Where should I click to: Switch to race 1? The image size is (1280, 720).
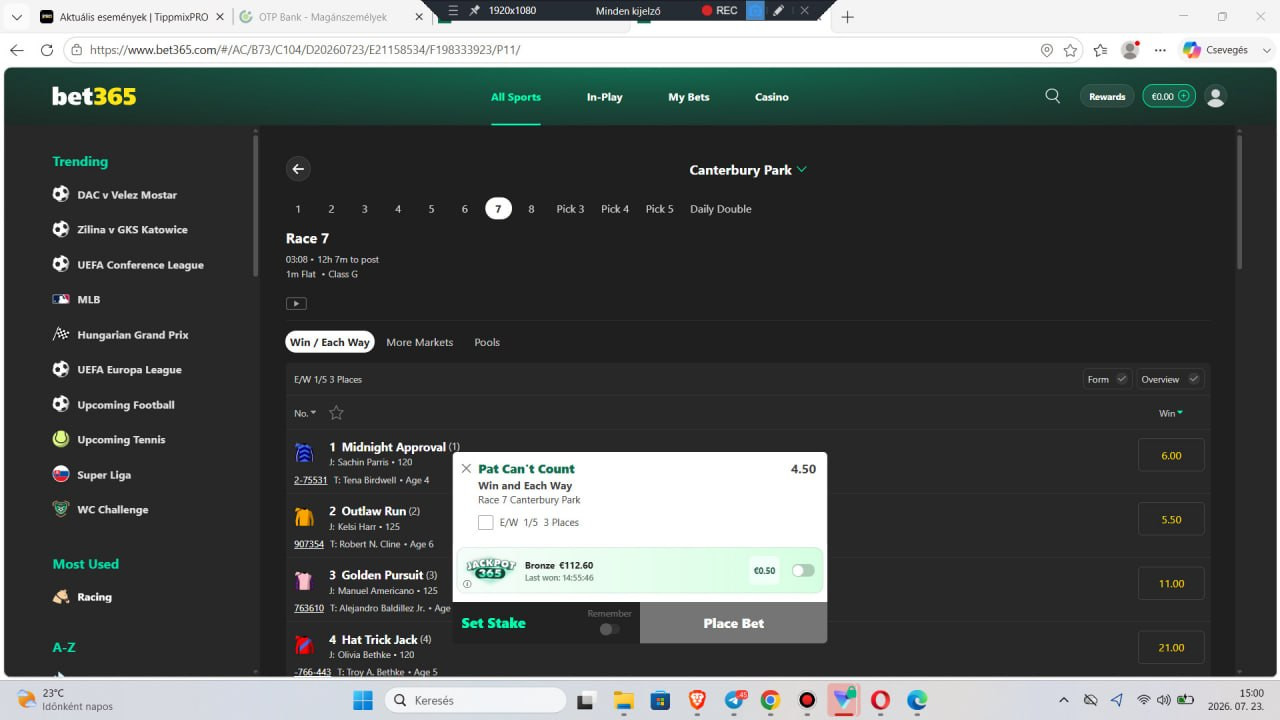tap(298, 209)
